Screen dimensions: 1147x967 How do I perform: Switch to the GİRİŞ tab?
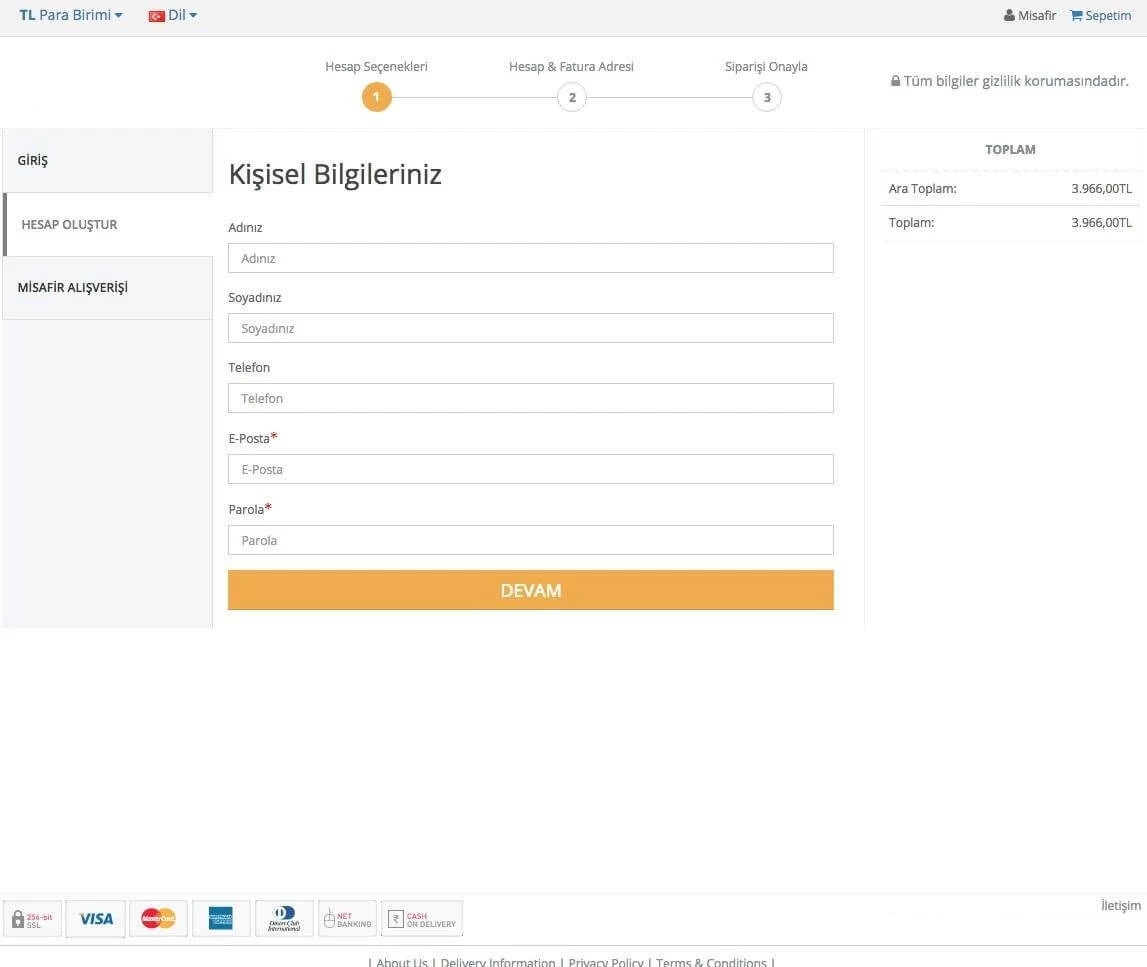point(33,160)
